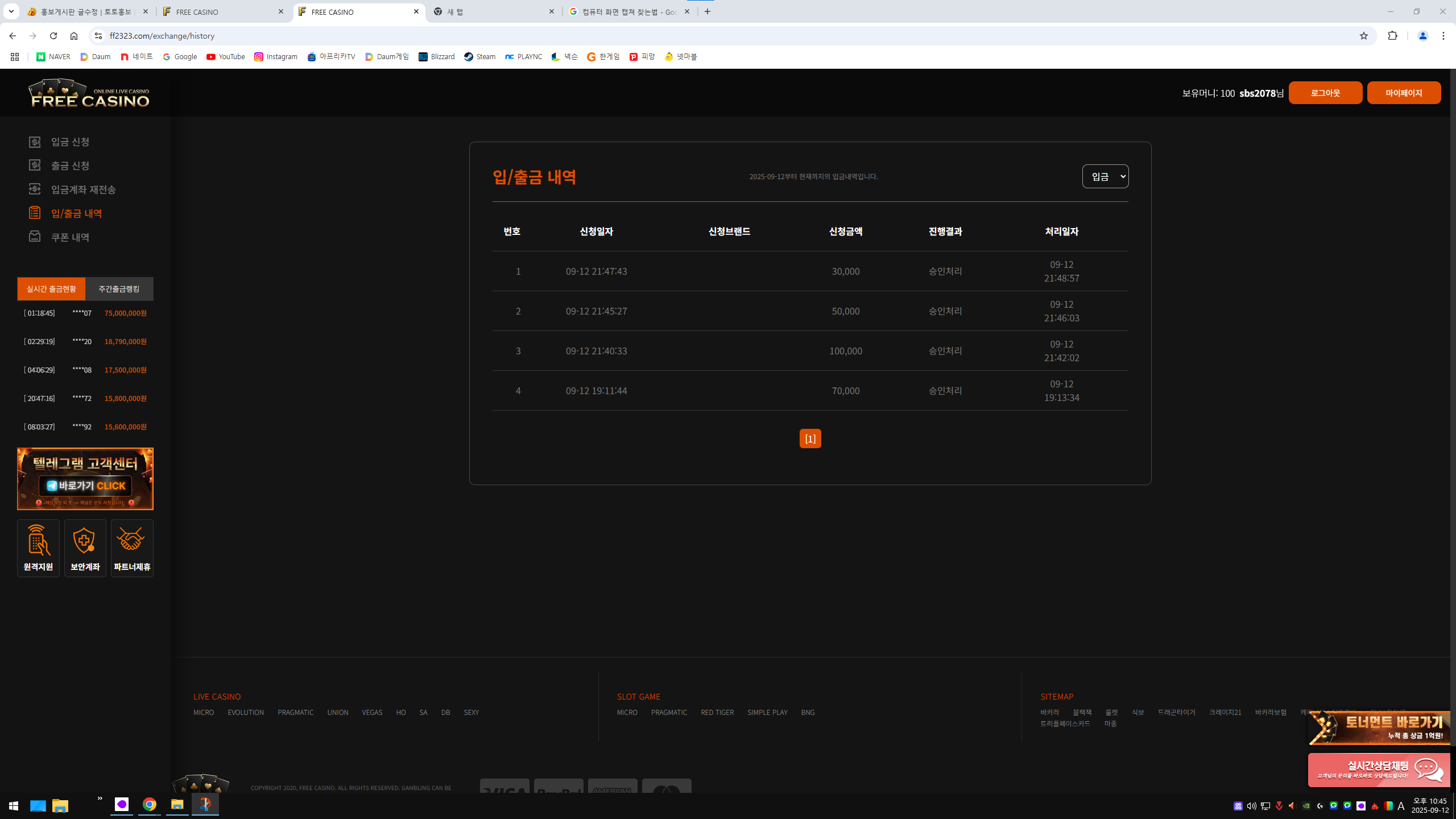
Task: Open File Explorer from the taskbar
Action: [177, 805]
